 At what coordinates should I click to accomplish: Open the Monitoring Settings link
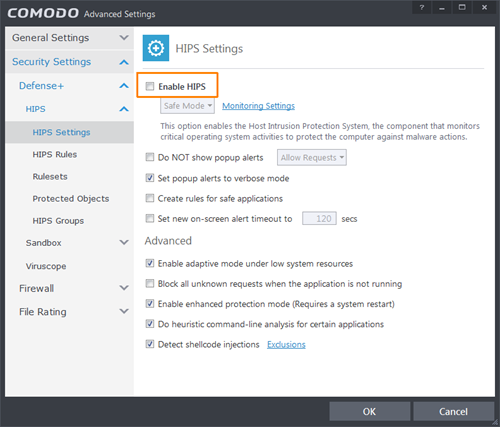(x=258, y=106)
